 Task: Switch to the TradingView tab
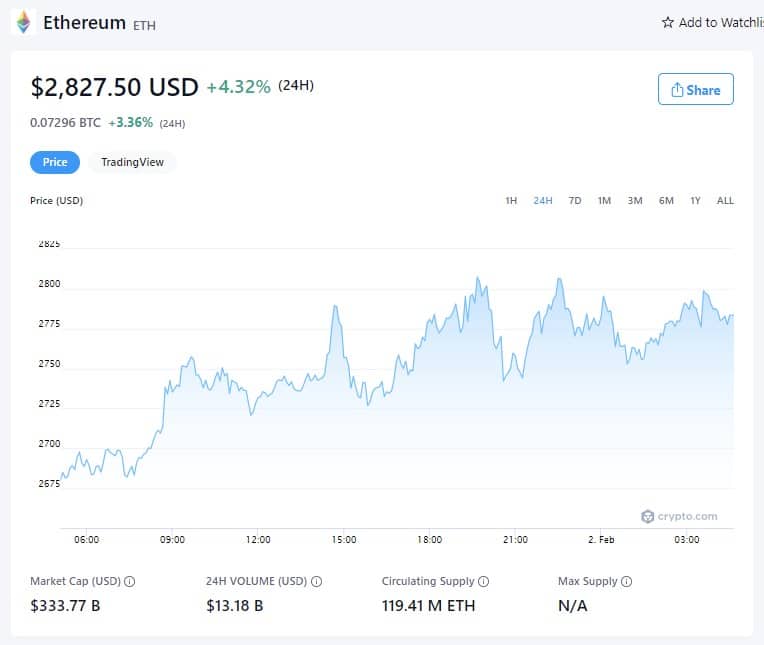pos(132,162)
